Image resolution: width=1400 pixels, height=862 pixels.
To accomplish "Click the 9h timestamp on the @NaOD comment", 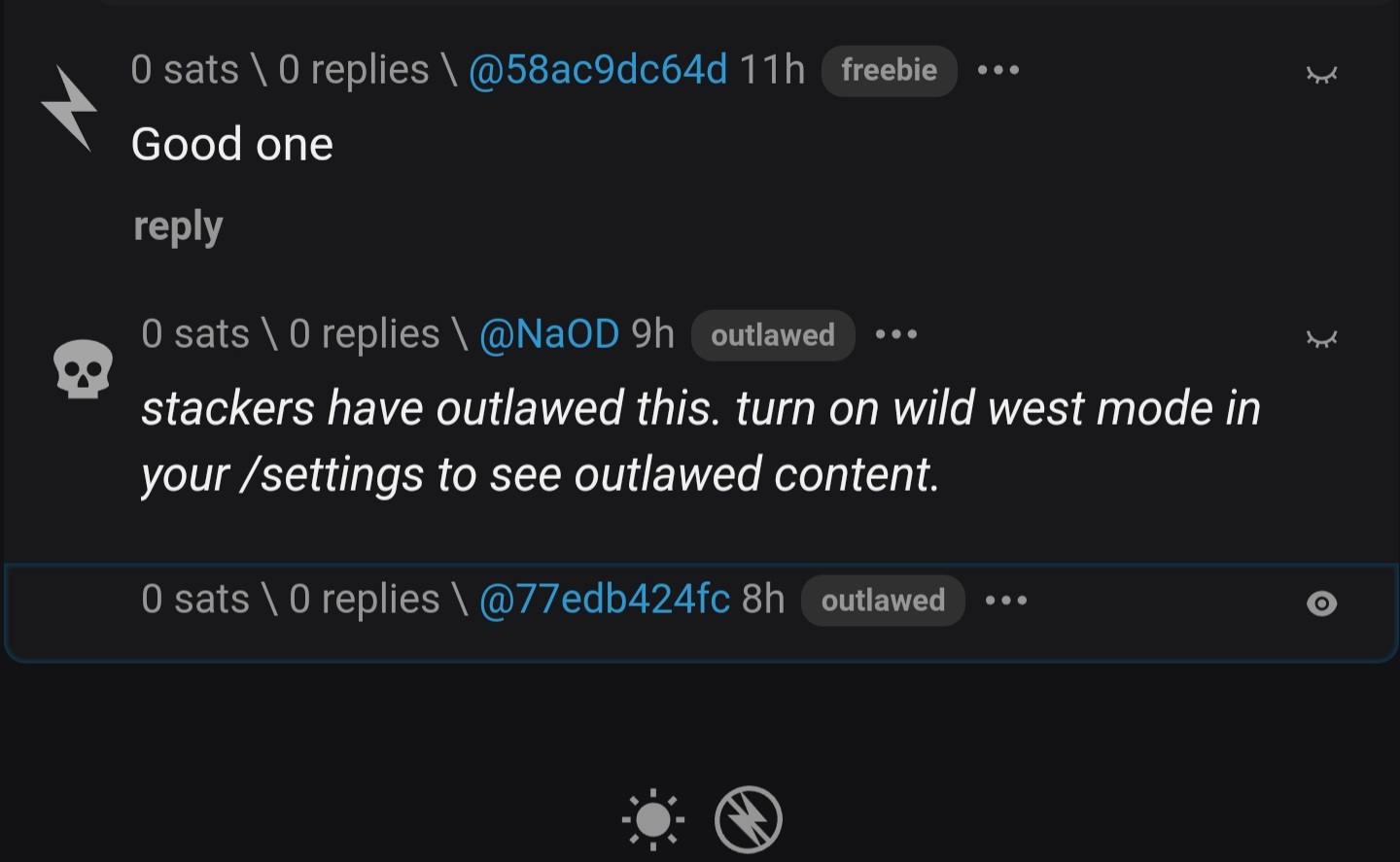I will (652, 334).
